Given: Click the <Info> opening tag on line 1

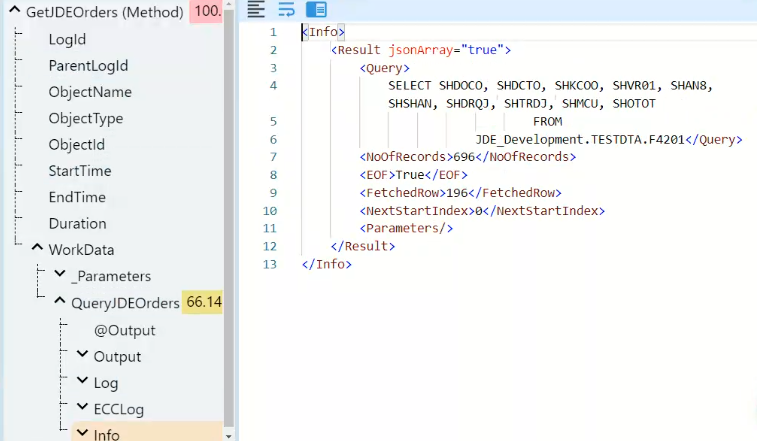Looking at the screenshot, I should [x=323, y=32].
